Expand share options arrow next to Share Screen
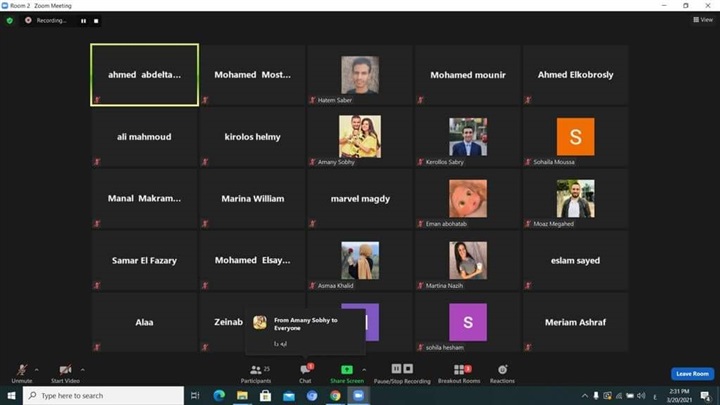The width and height of the screenshot is (720, 405). [x=364, y=369]
